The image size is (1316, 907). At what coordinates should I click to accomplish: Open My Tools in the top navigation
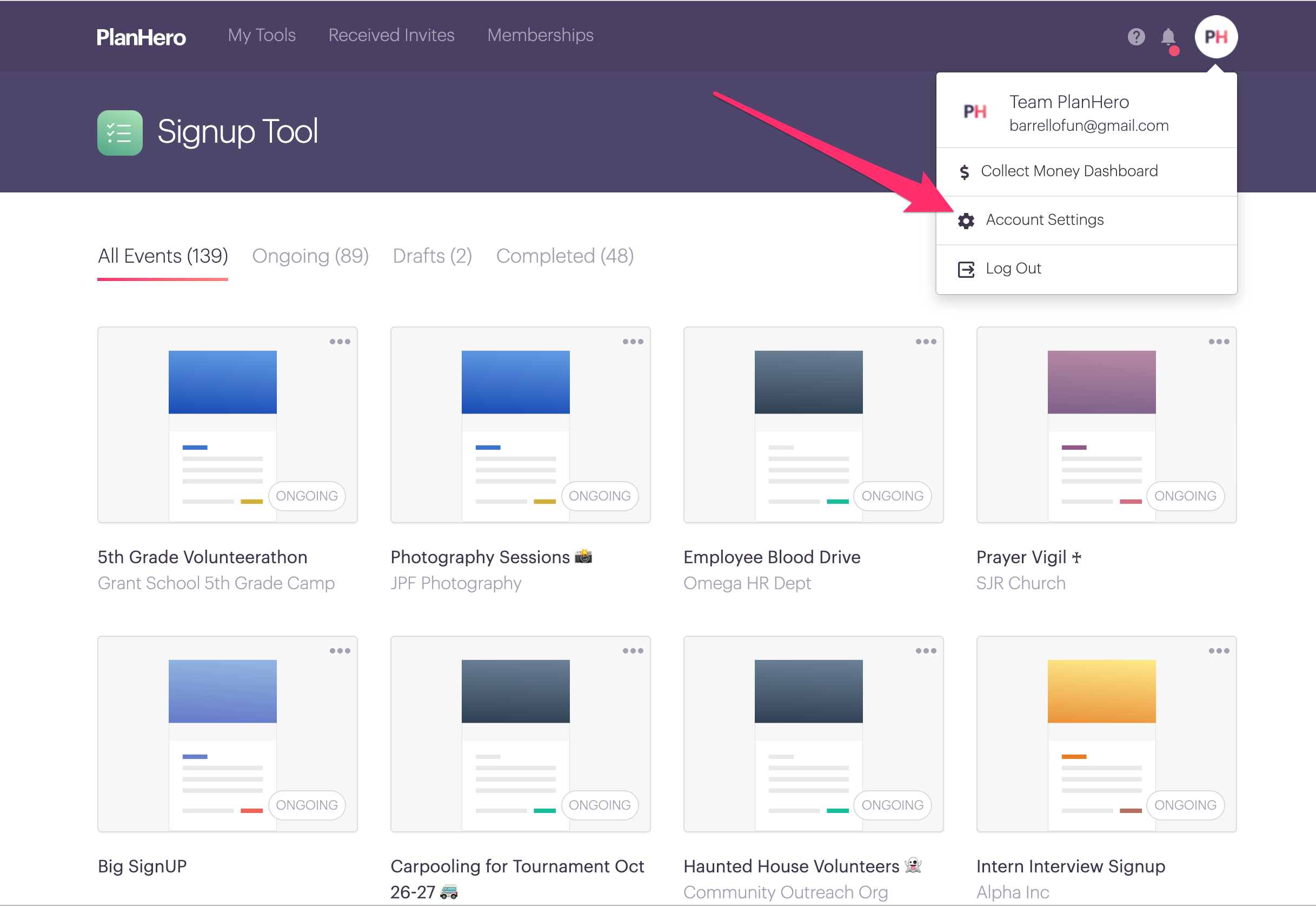pos(262,35)
